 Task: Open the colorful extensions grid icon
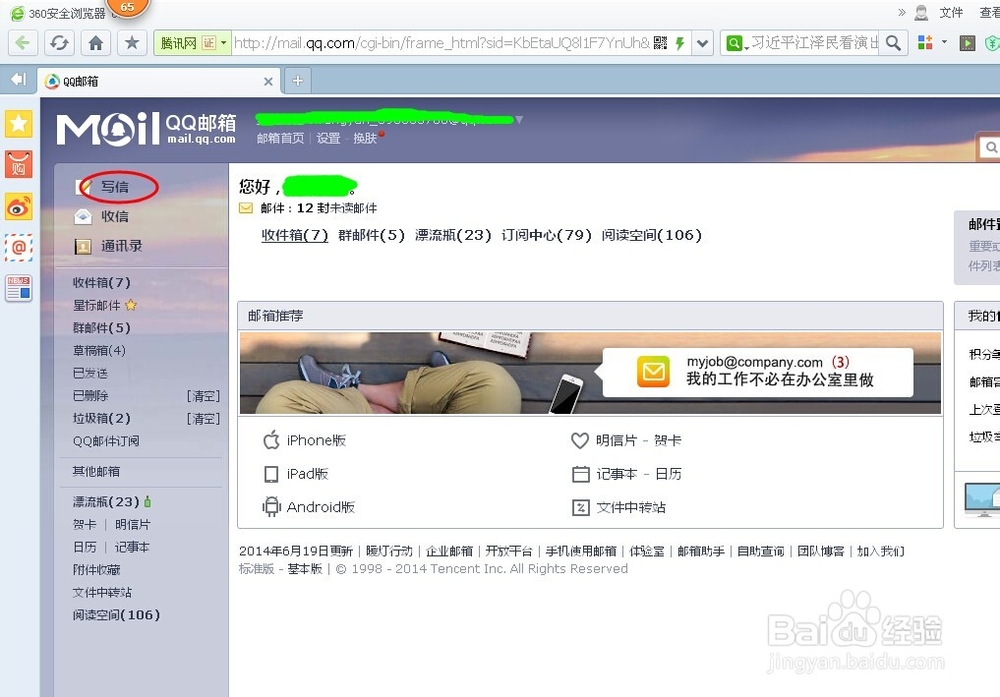click(x=925, y=42)
